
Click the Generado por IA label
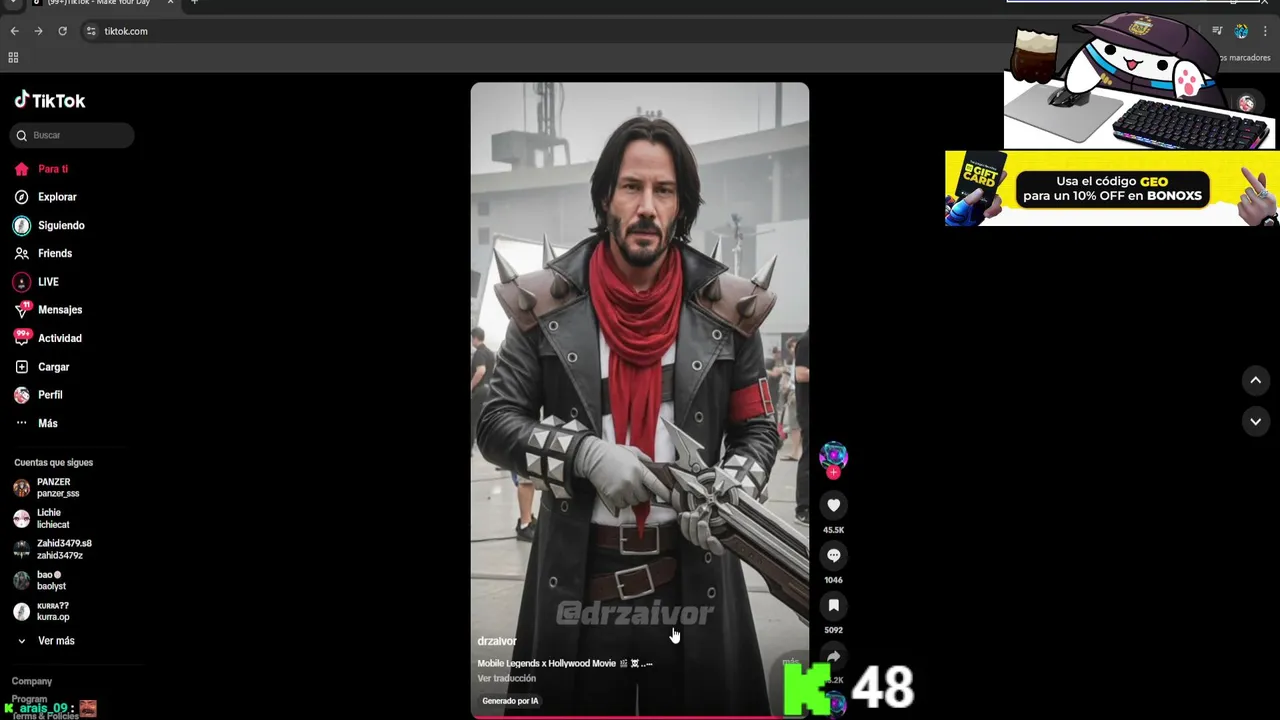click(510, 701)
